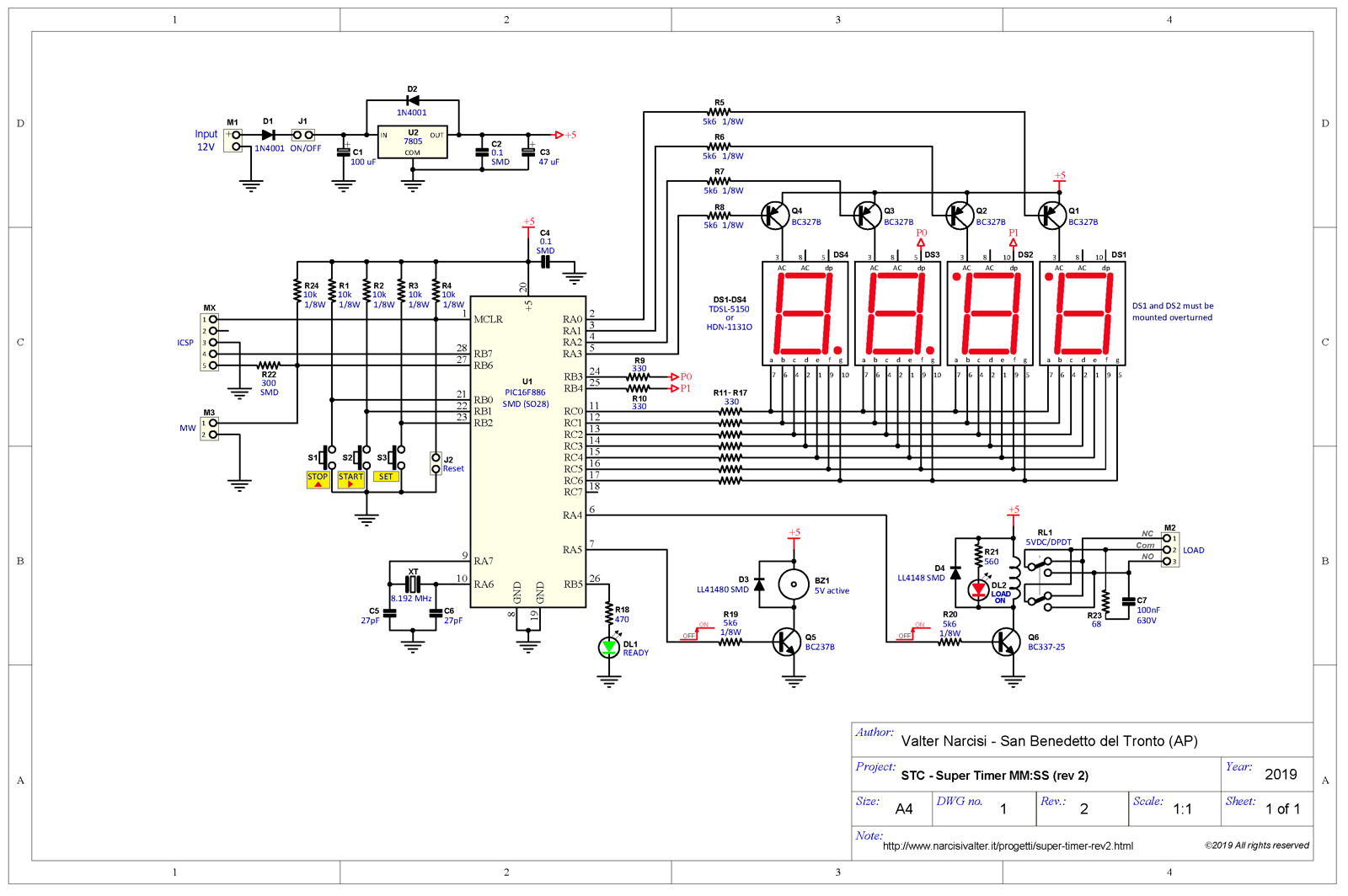Viewport: 1348px width, 896px height.
Task: Click the M2 LOAD output connector
Action: coord(1169,550)
